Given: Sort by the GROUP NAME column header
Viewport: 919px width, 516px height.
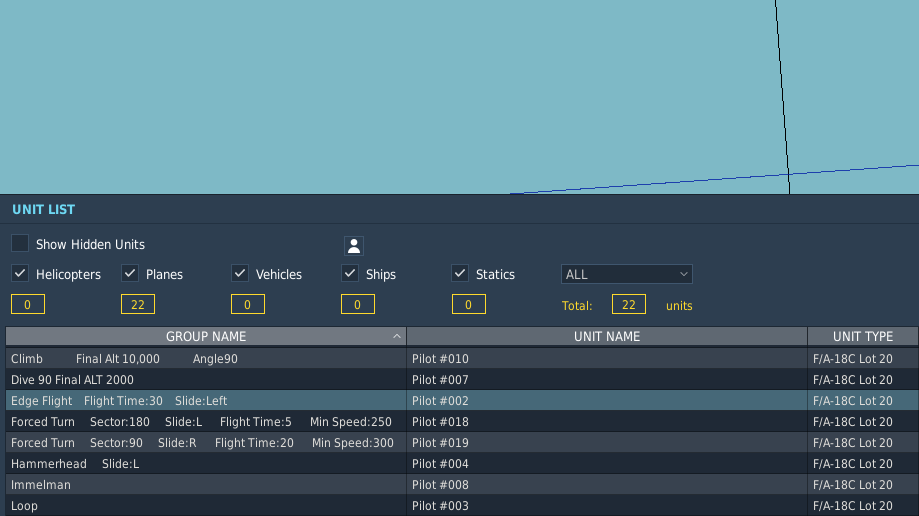Looking at the screenshot, I should [x=205, y=337].
